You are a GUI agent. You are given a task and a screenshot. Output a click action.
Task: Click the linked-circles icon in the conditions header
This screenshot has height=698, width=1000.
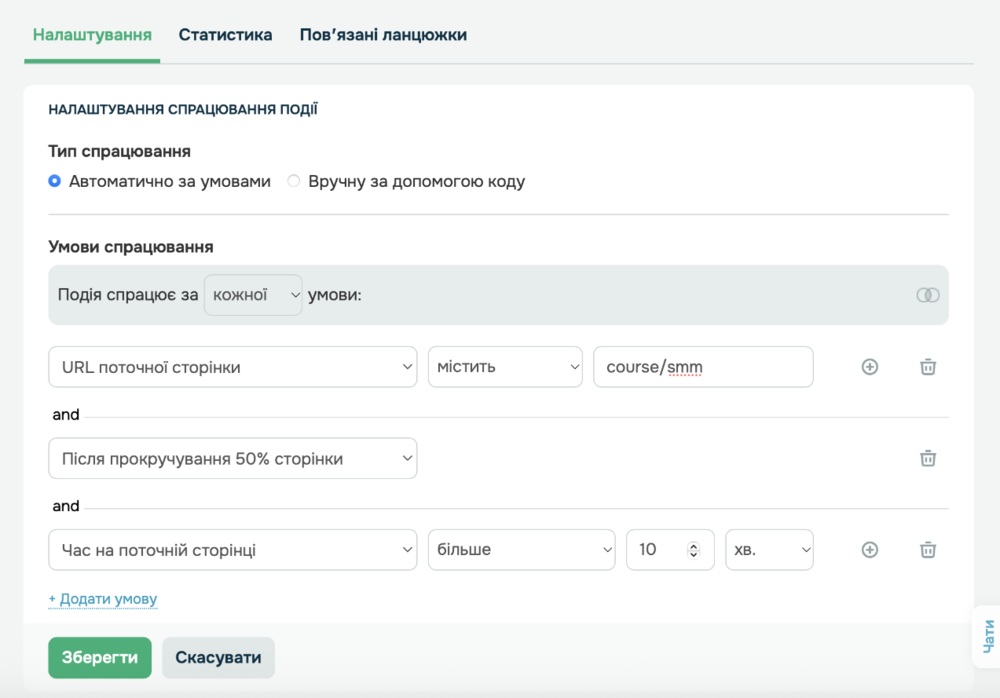coord(928,295)
